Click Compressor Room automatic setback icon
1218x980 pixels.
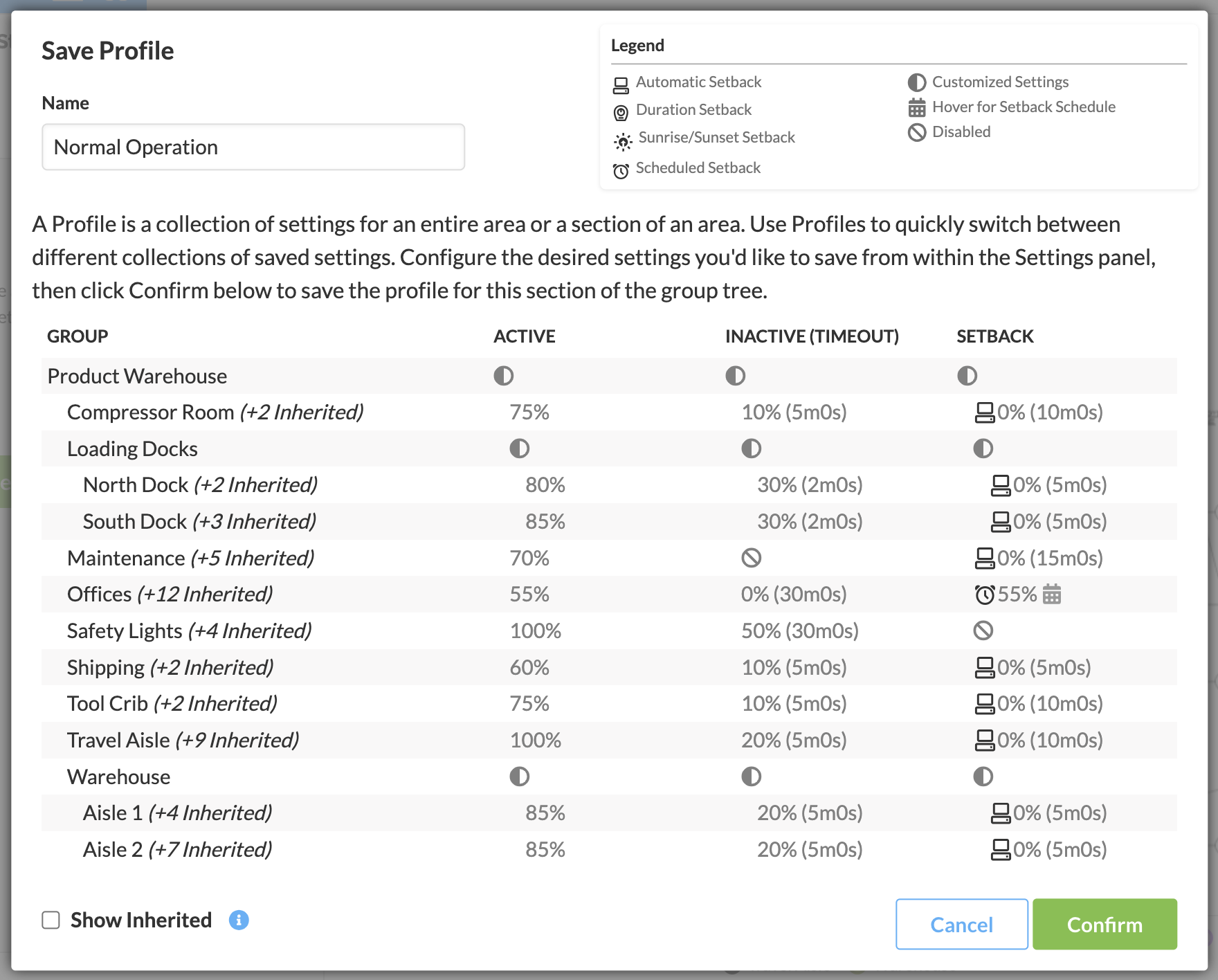tap(984, 412)
